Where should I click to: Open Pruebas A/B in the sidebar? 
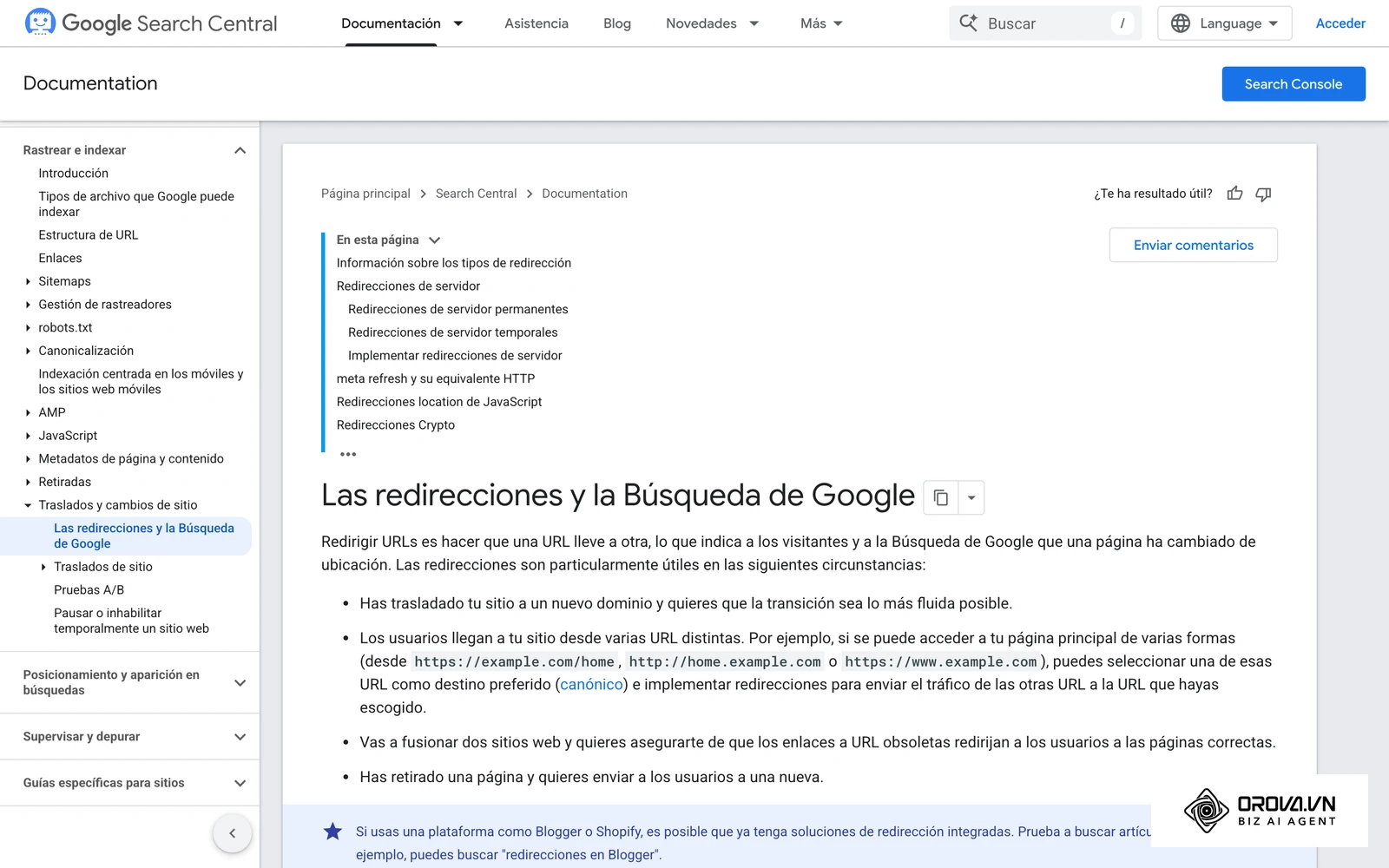pos(89,590)
